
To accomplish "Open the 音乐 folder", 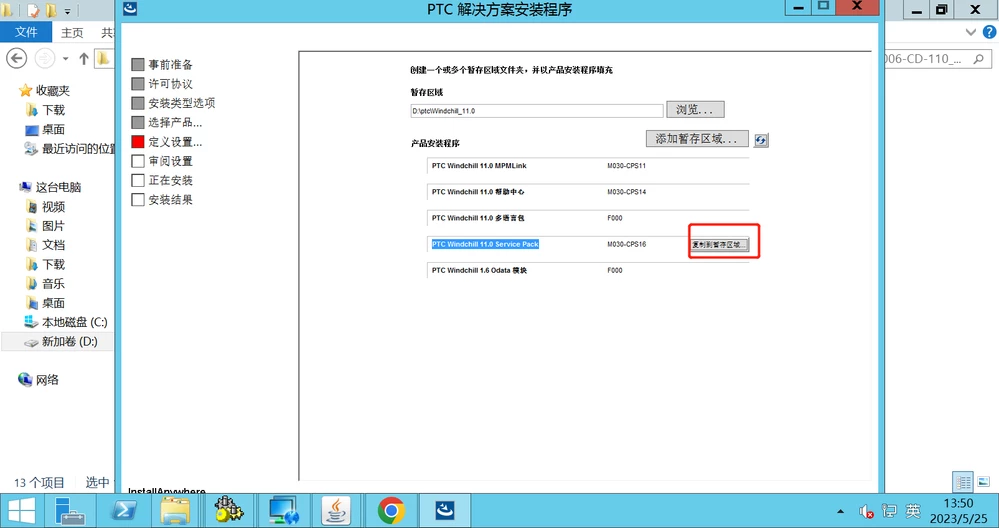I will point(46,283).
